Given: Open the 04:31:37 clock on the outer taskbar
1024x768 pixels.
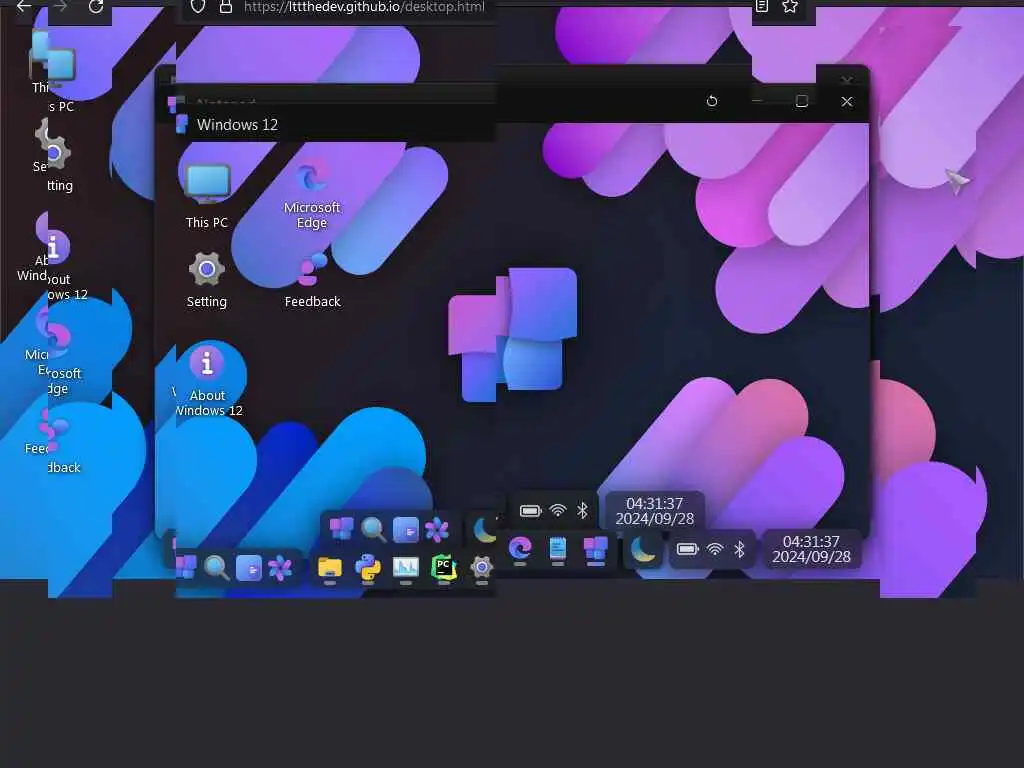Looking at the screenshot, I should tap(811, 549).
